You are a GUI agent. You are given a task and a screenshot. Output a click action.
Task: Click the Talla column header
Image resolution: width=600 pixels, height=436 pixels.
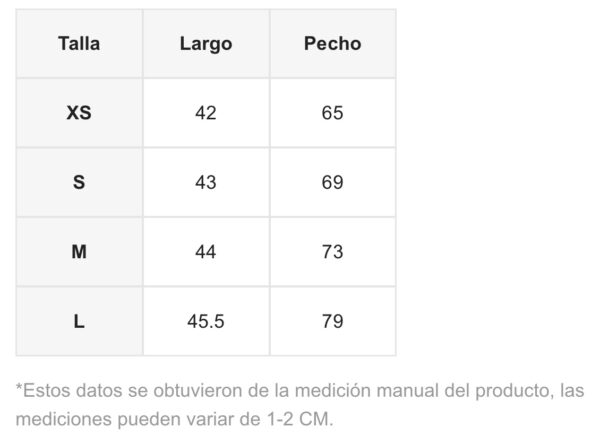[x=79, y=44]
